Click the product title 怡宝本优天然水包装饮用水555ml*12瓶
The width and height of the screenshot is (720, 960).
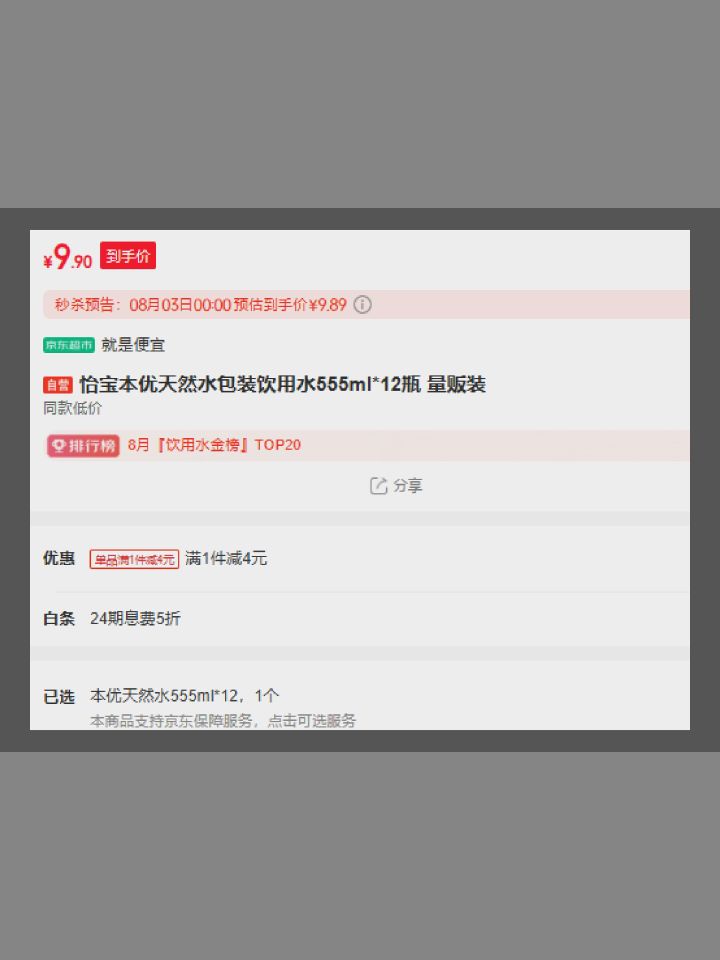(250, 384)
